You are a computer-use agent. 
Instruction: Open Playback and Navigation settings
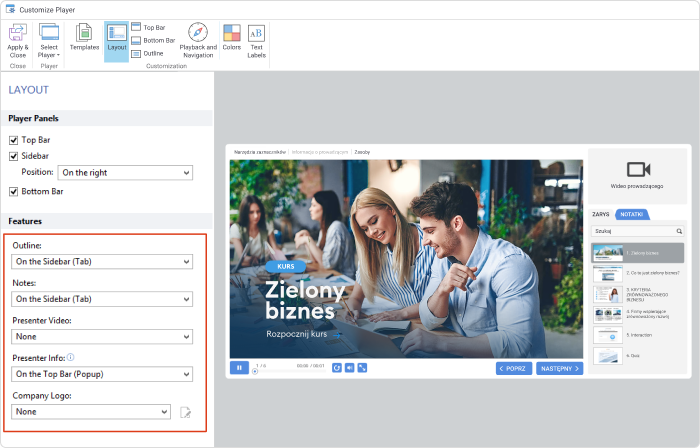198,41
